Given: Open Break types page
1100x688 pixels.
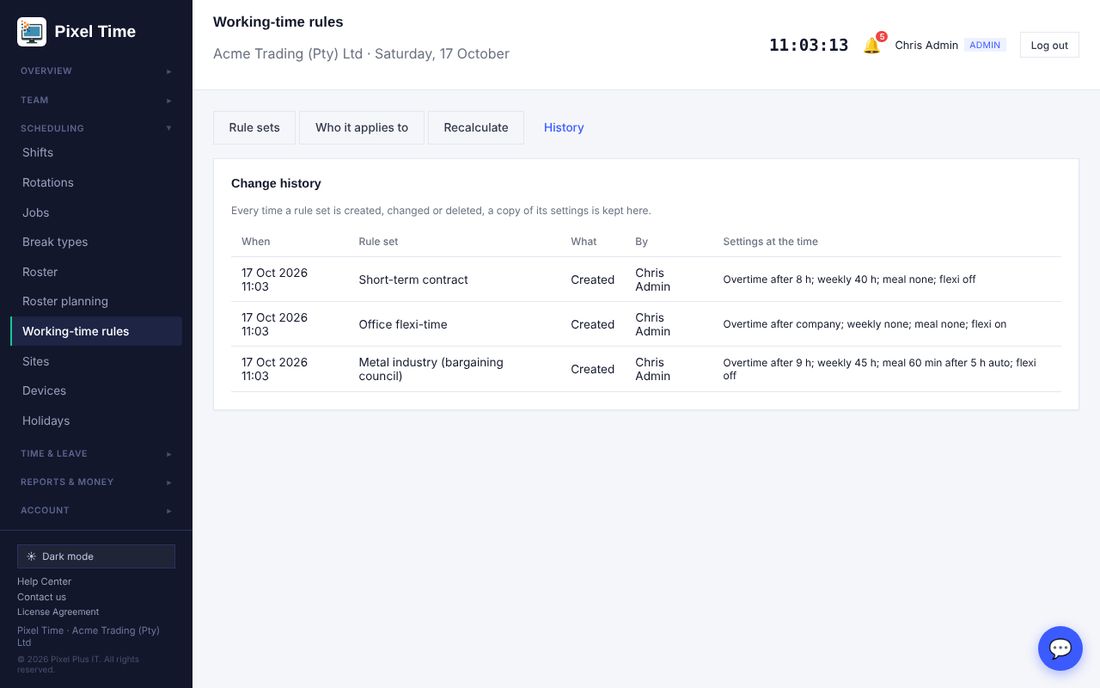Looking at the screenshot, I should (x=96, y=242).
